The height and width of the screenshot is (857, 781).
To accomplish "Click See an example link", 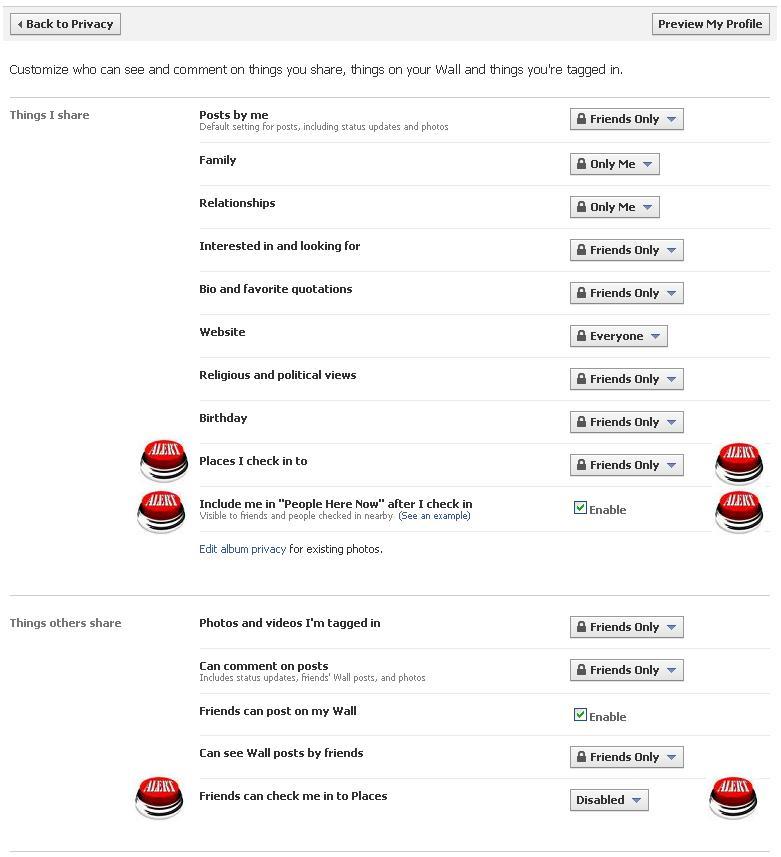I will tap(434, 516).
